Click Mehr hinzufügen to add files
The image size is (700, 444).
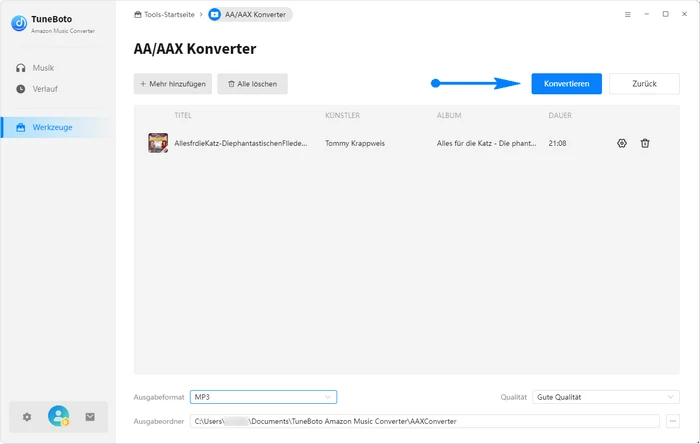point(173,84)
